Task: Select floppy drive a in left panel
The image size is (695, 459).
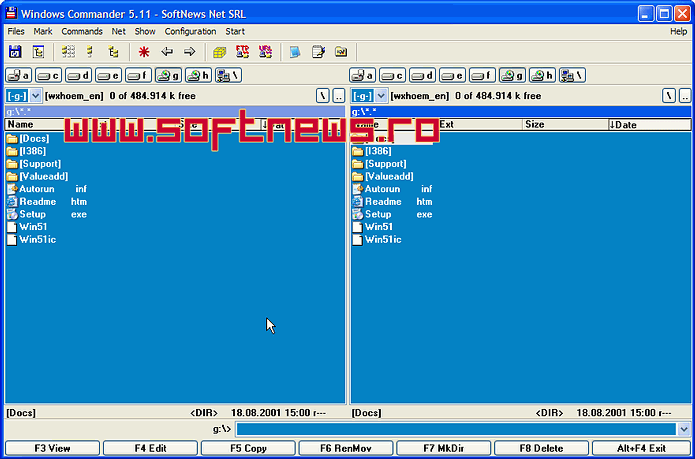Action: click(x=19, y=75)
